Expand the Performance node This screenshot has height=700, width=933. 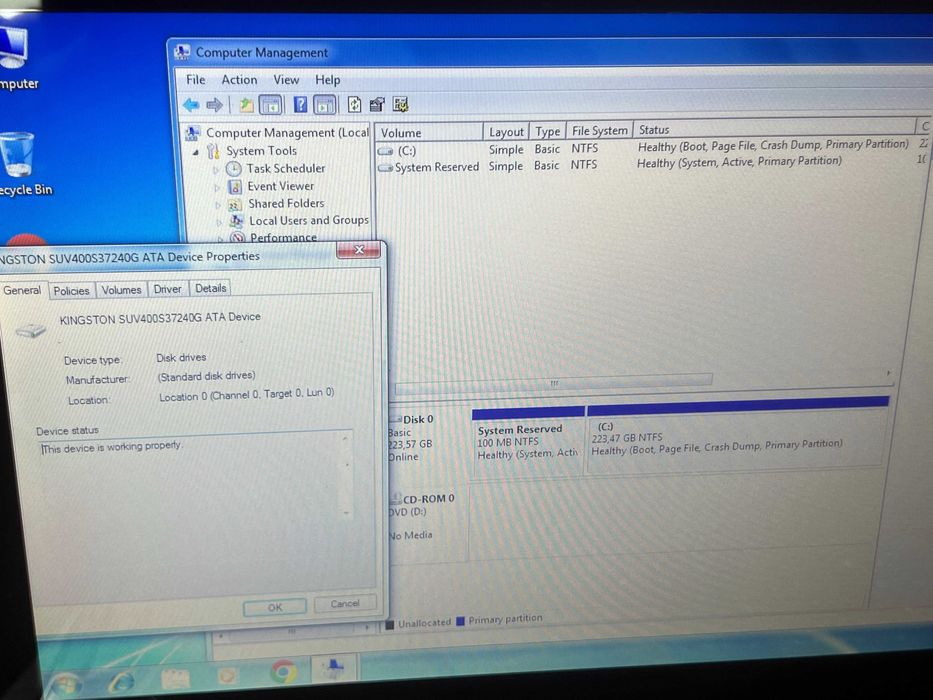(221, 239)
